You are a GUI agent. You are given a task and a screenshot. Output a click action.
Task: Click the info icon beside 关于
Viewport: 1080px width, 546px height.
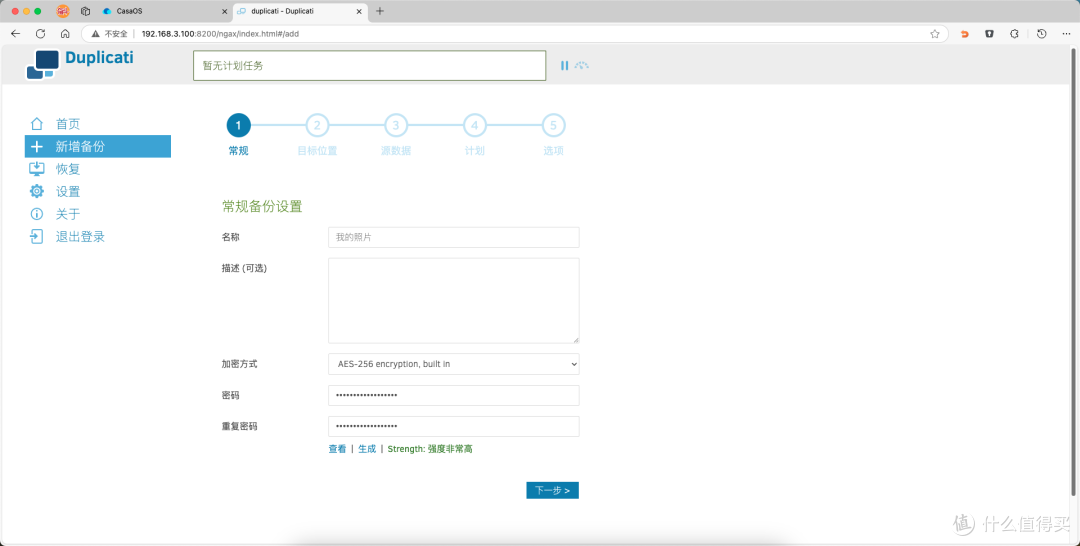coord(37,214)
